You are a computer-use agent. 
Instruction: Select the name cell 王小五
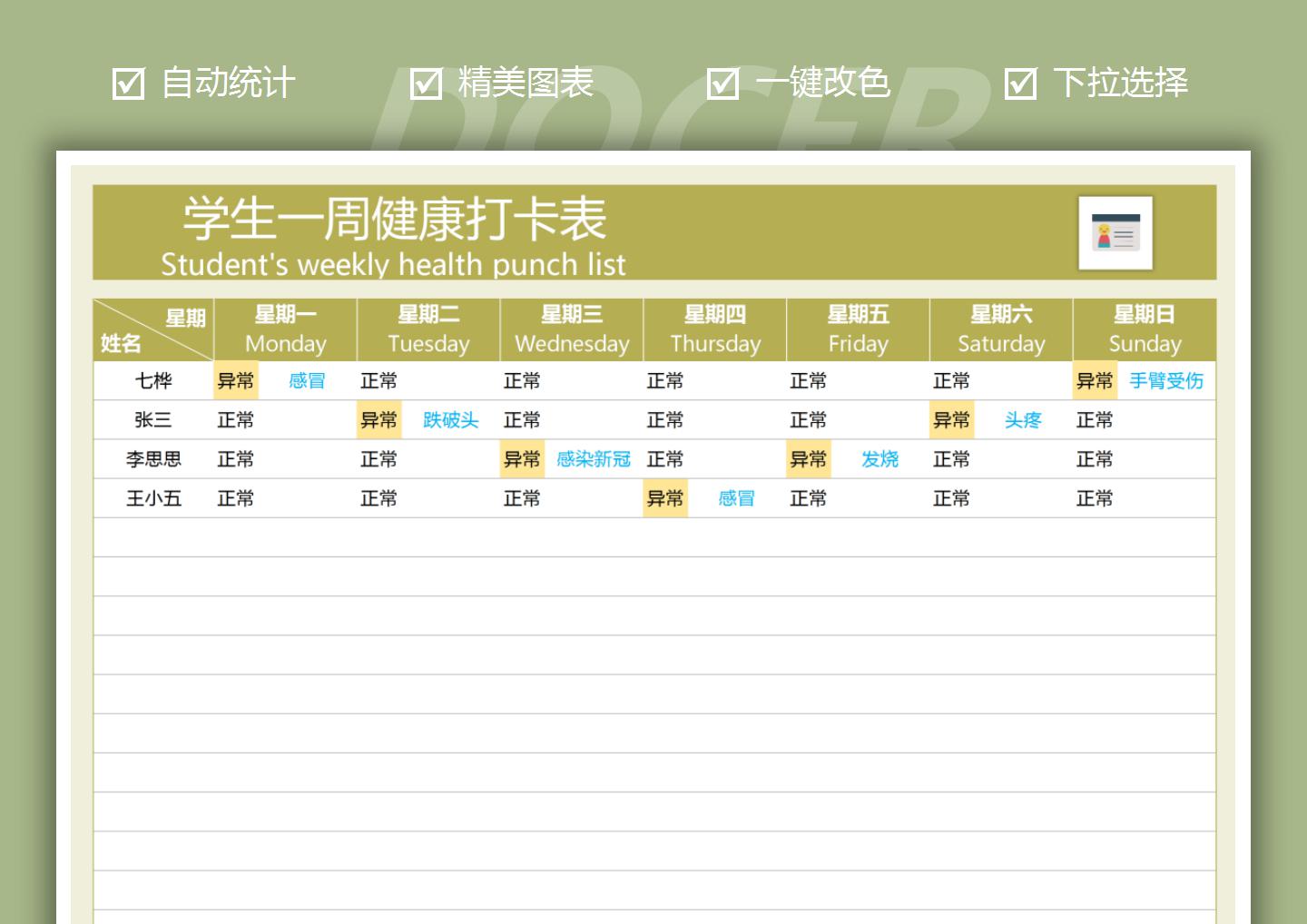[153, 498]
